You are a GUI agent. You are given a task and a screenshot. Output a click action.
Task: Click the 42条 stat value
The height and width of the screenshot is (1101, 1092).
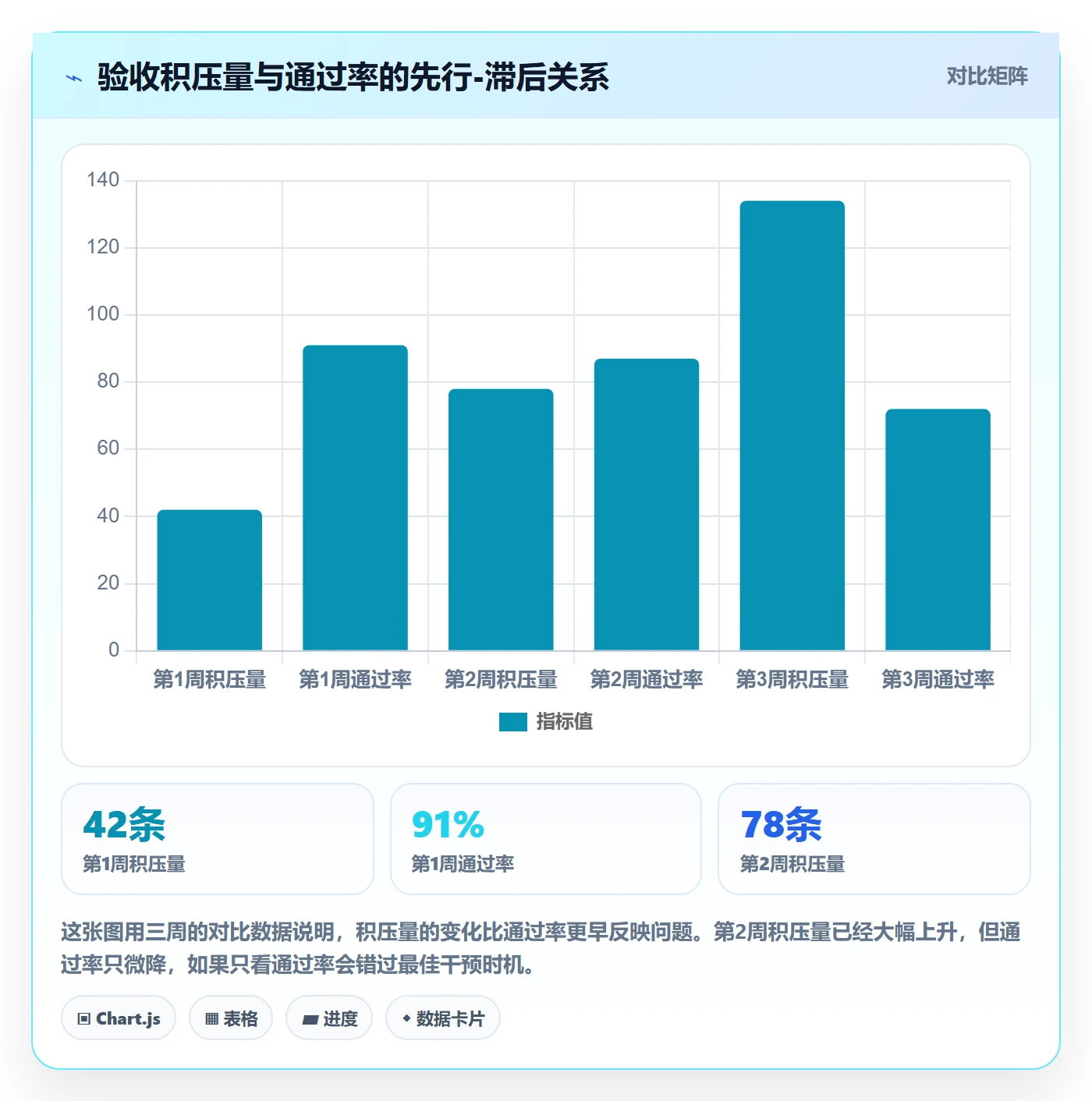125,824
